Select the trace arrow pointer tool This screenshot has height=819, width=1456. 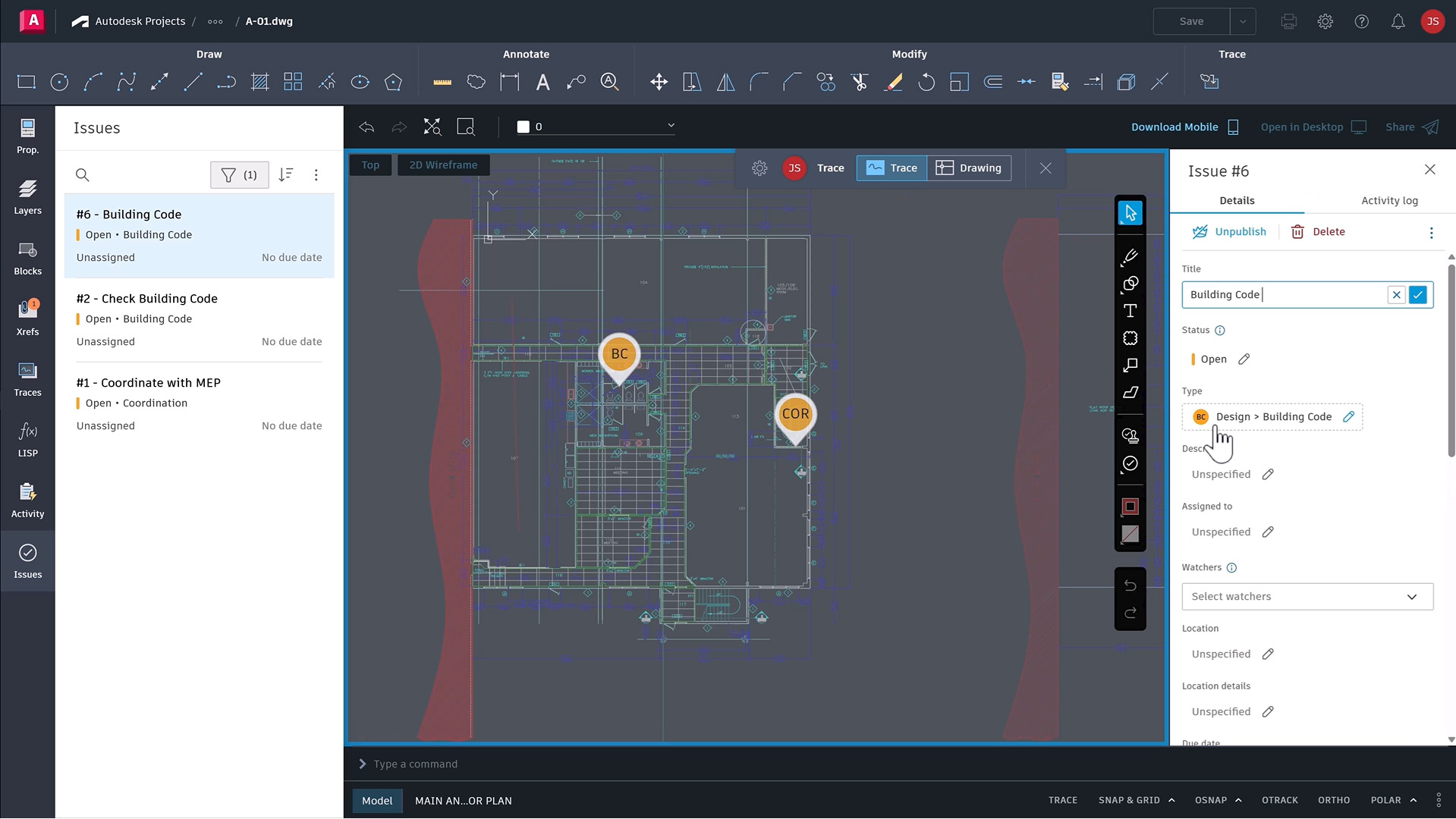[x=1130, y=213]
